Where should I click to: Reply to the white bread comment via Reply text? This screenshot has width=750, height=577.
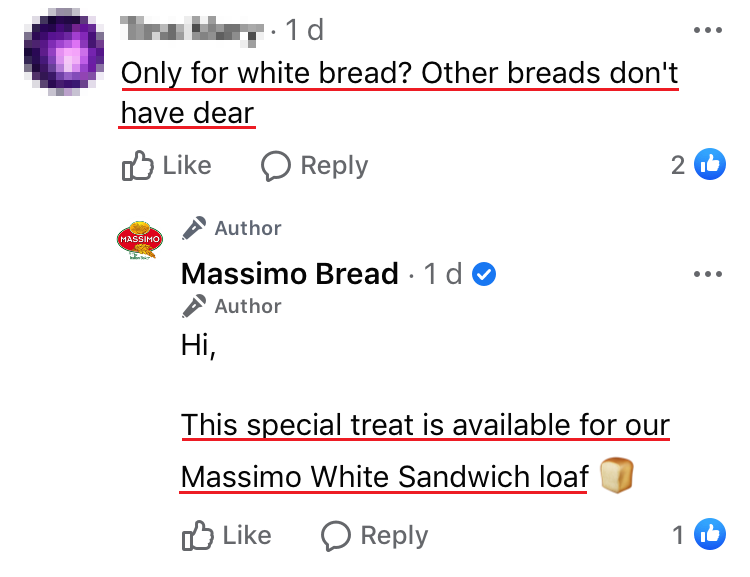click(334, 165)
